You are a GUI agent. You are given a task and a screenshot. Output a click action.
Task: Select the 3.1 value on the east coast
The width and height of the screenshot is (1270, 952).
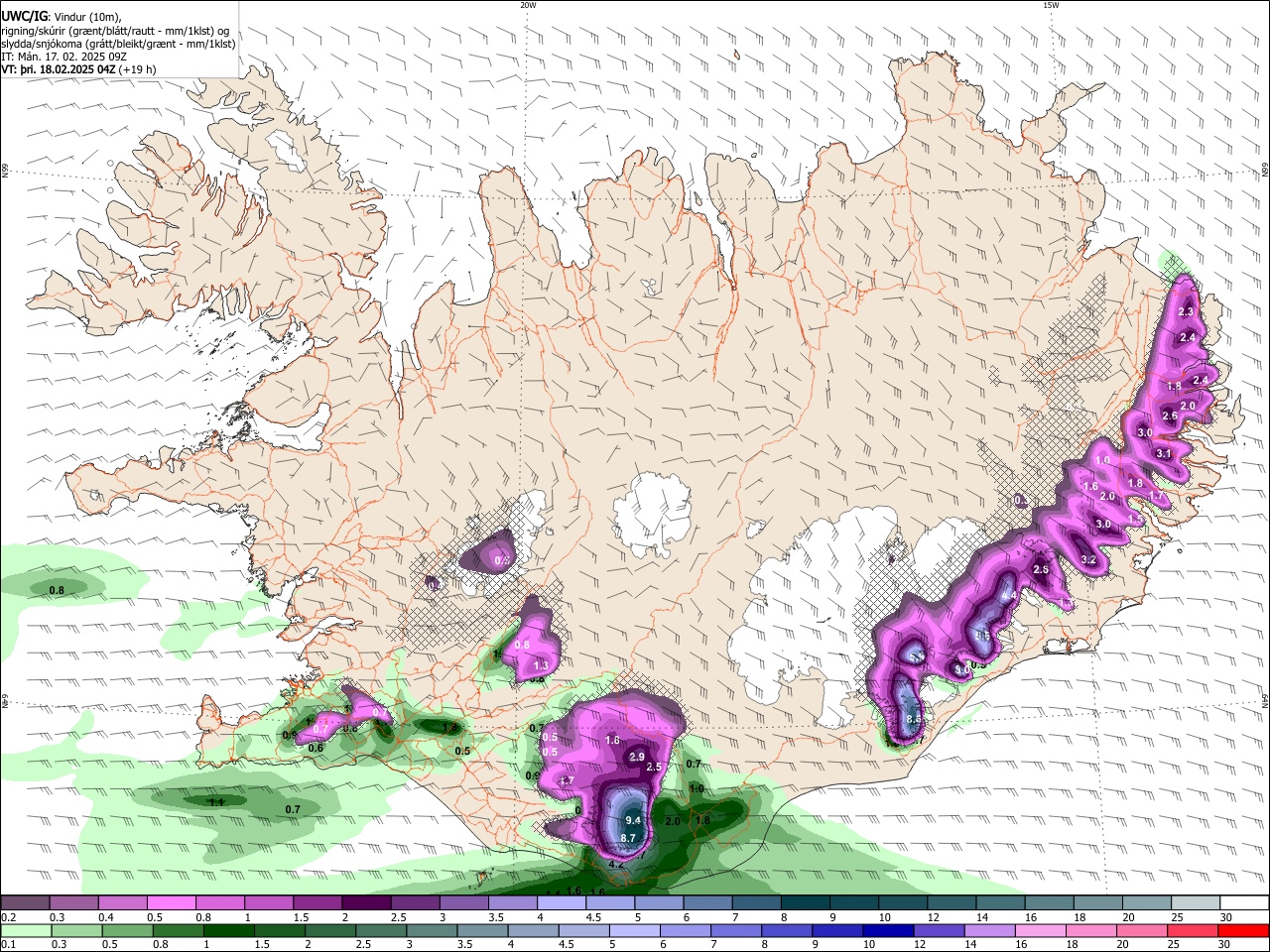(x=1164, y=454)
